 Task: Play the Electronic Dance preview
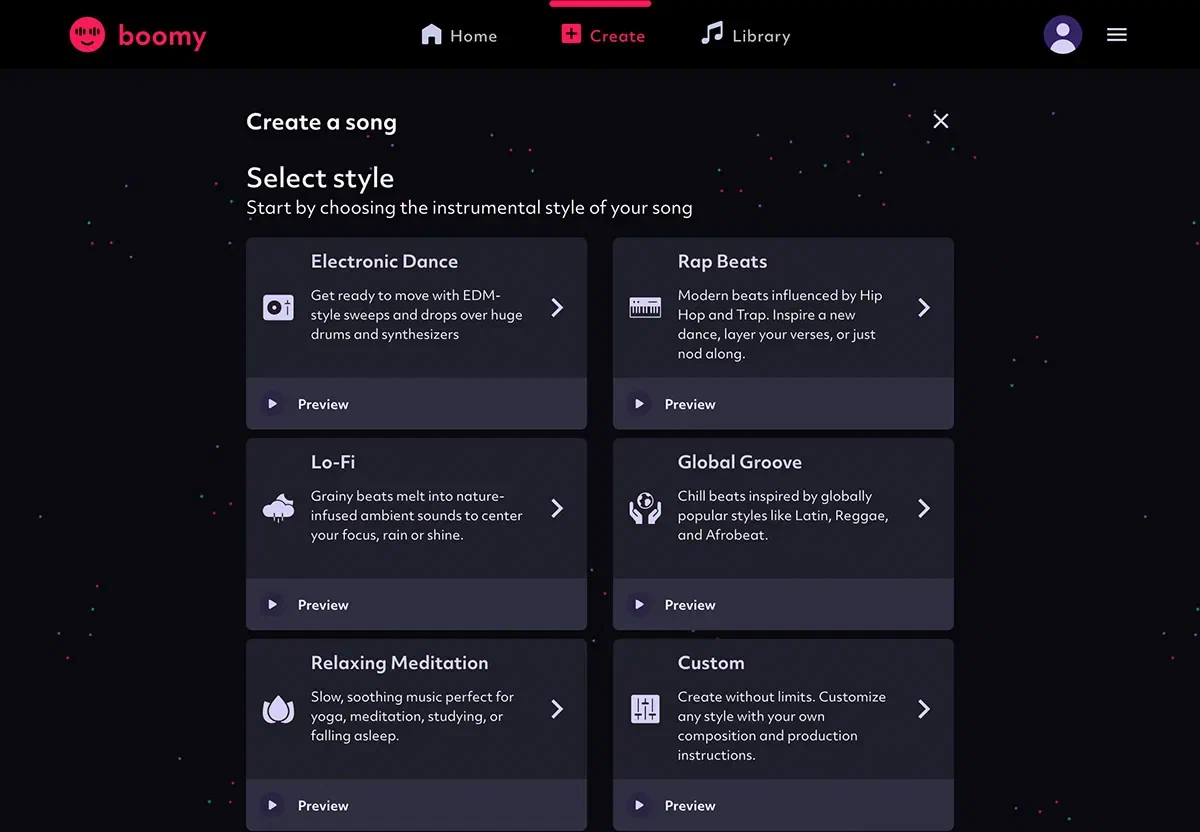272,404
